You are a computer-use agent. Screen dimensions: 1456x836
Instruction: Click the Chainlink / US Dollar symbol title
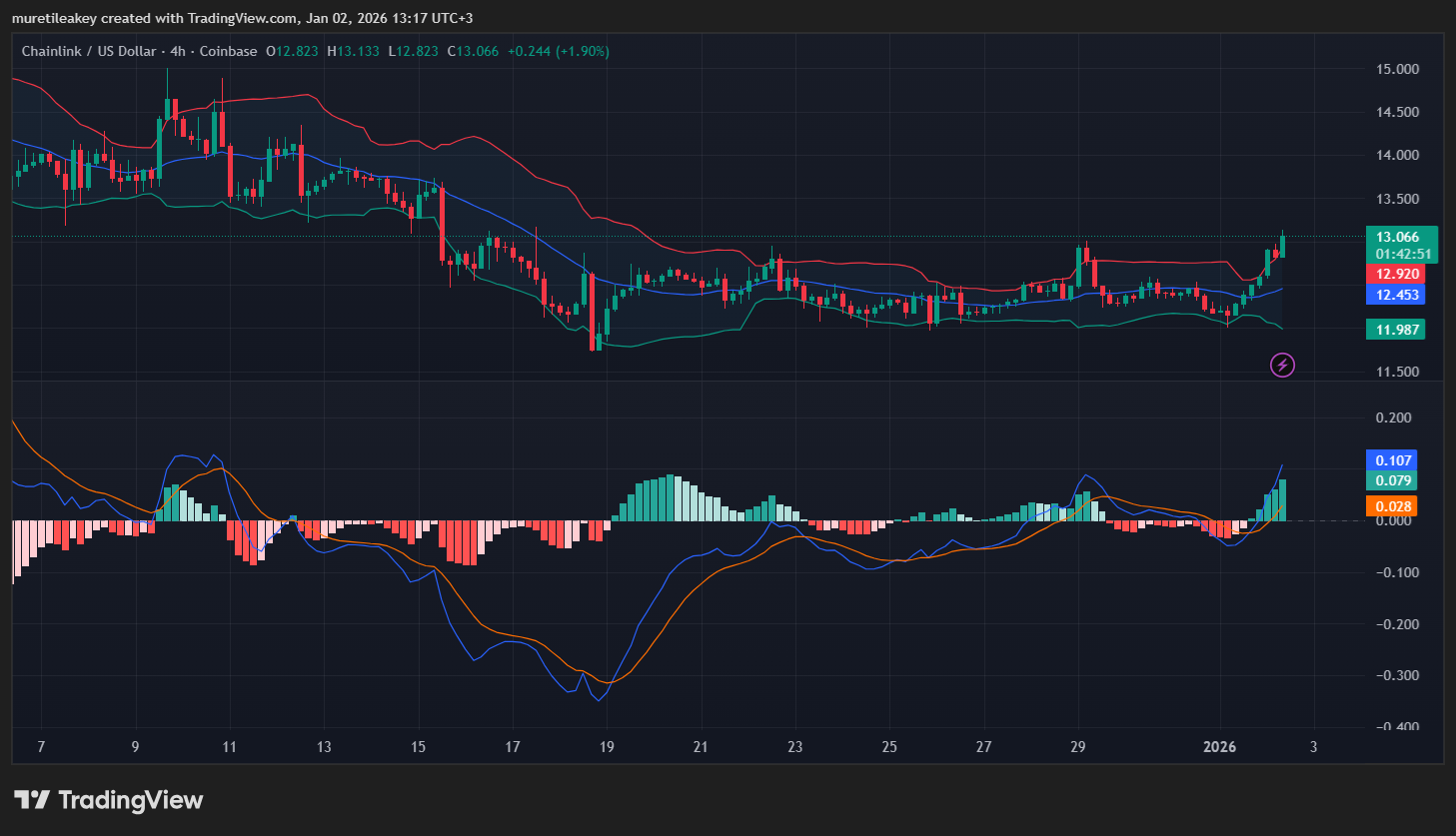tap(89, 51)
